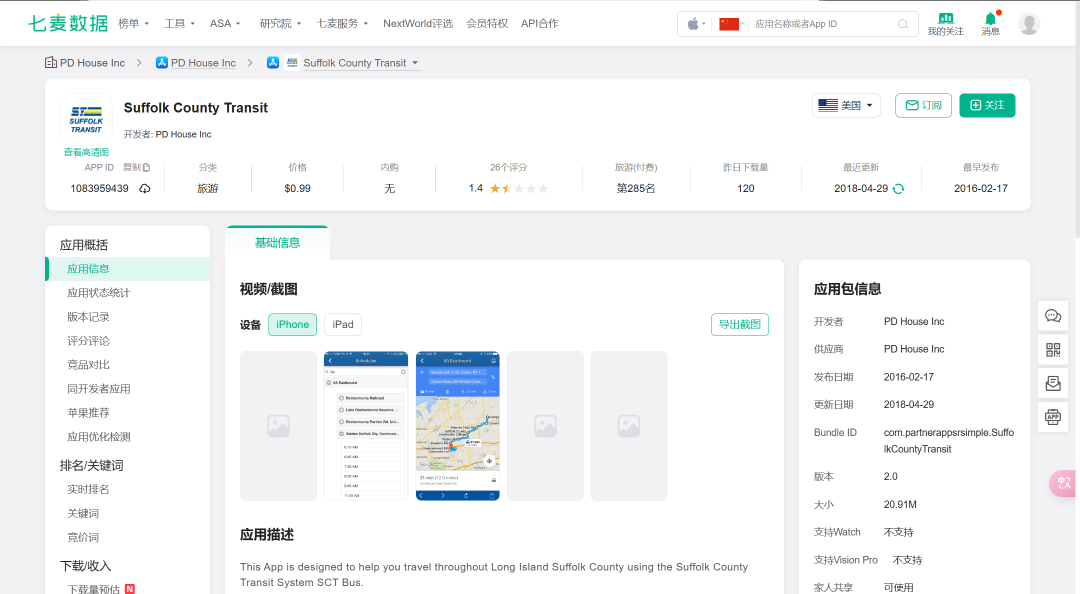Image resolution: width=1080 pixels, height=594 pixels.
Task: Click the 1.4 star rating display
Action: point(508,188)
